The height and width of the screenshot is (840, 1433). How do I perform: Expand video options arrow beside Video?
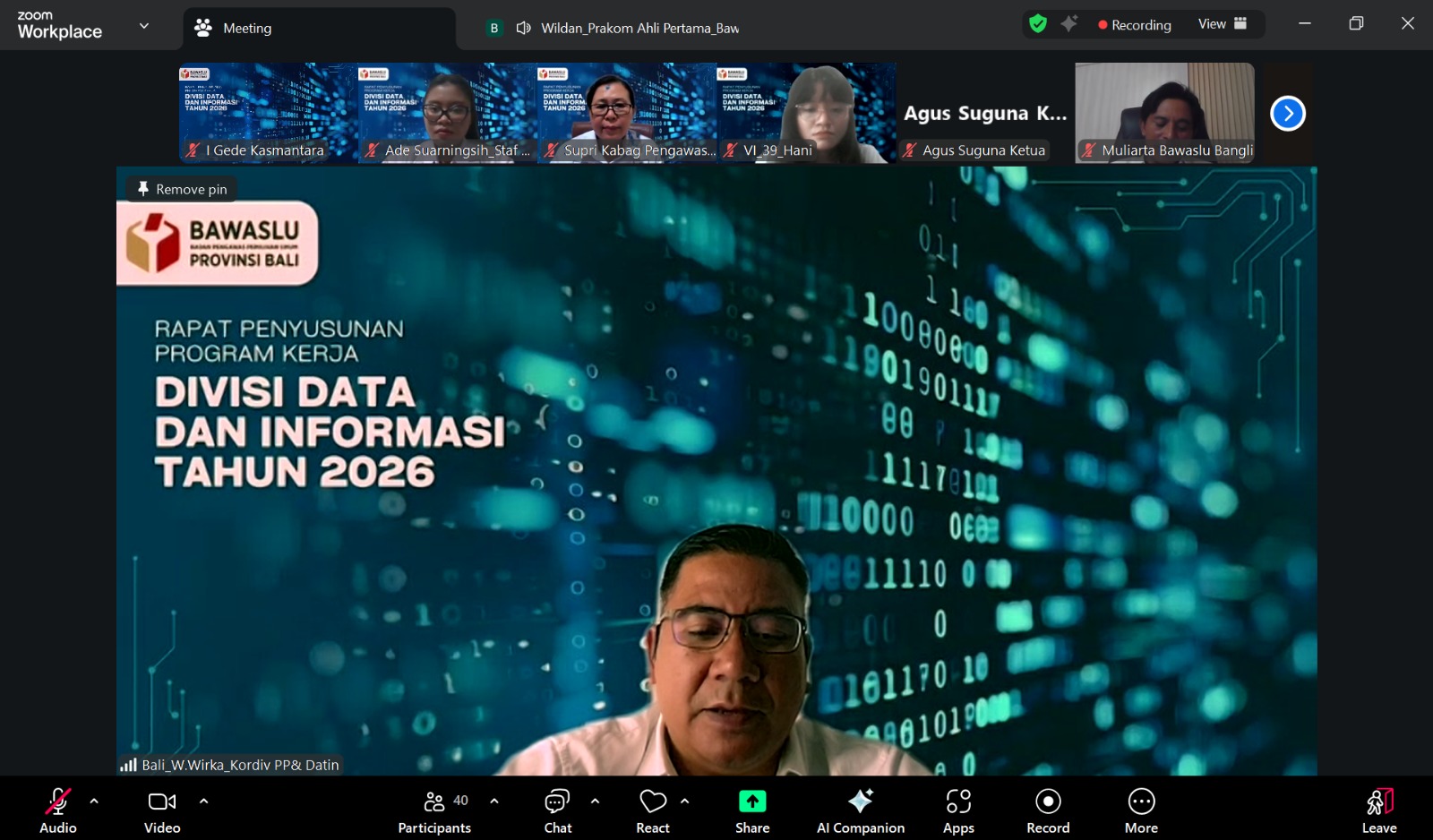tap(203, 801)
